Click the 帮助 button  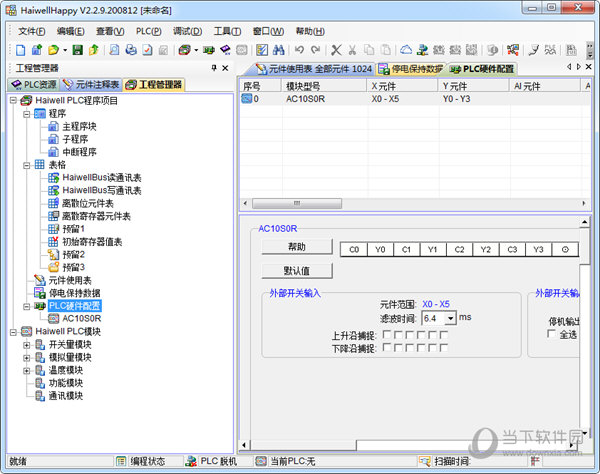[x=297, y=247]
